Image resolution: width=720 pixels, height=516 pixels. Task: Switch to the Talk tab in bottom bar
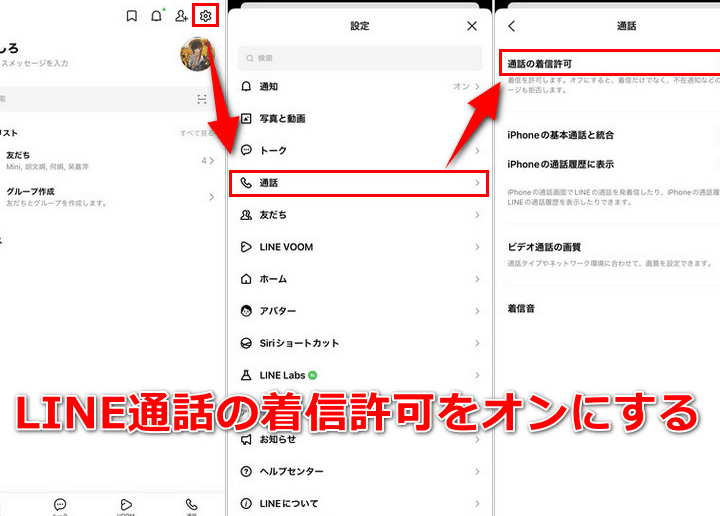[x=60, y=506]
